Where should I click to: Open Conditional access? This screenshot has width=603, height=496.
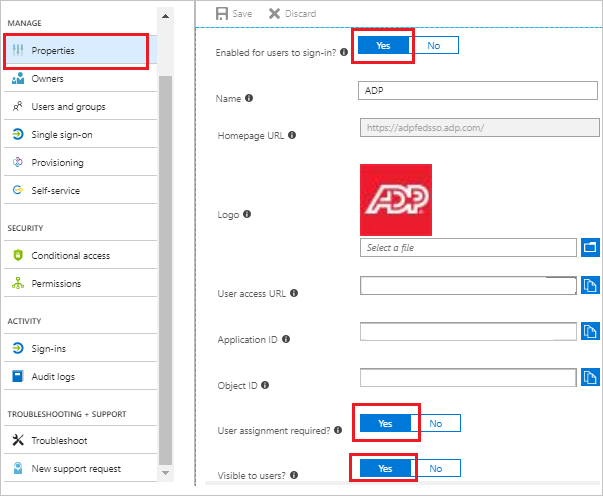[x=80, y=255]
